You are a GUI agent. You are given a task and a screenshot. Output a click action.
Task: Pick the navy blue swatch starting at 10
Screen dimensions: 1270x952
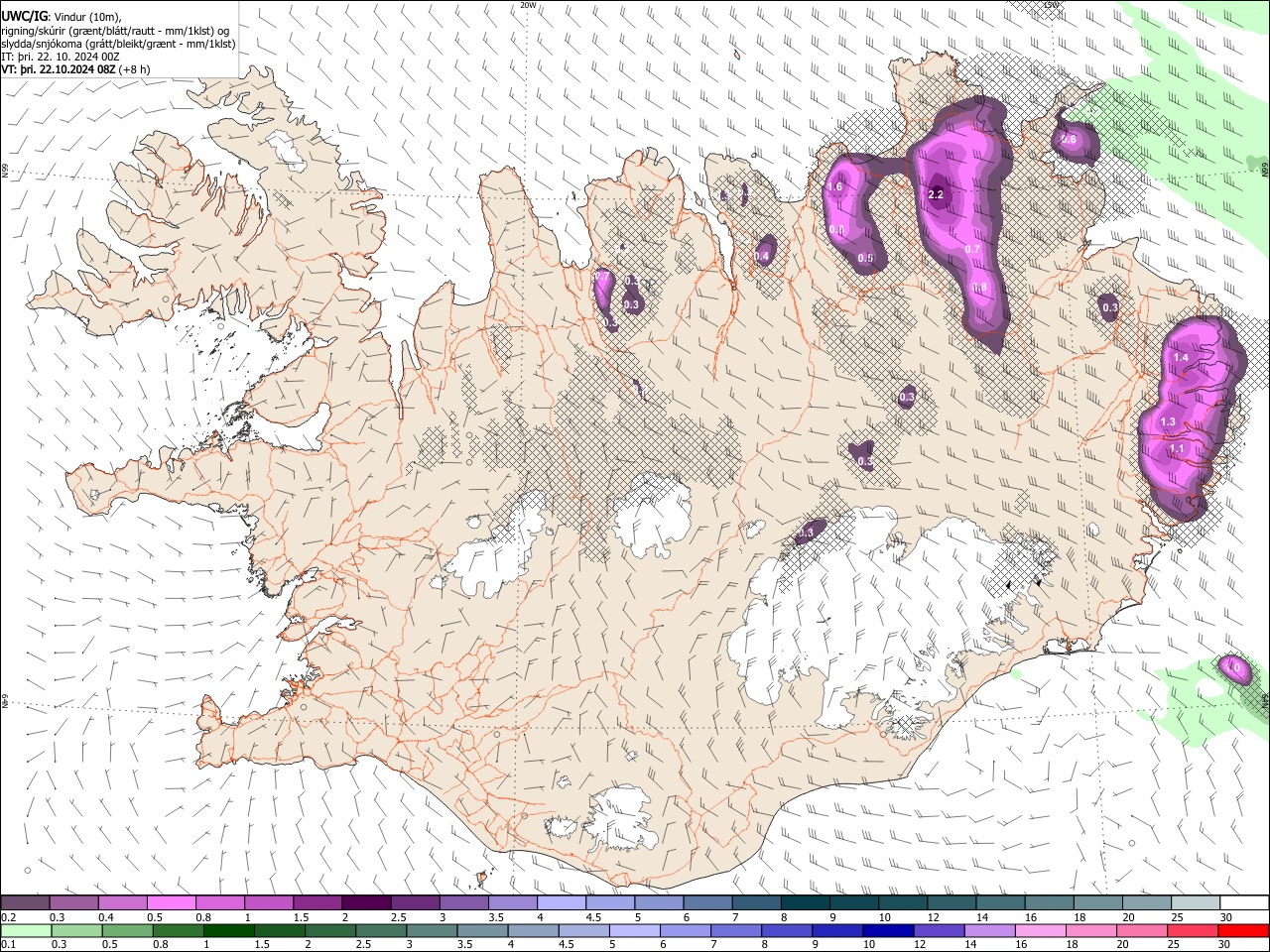coord(887,930)
